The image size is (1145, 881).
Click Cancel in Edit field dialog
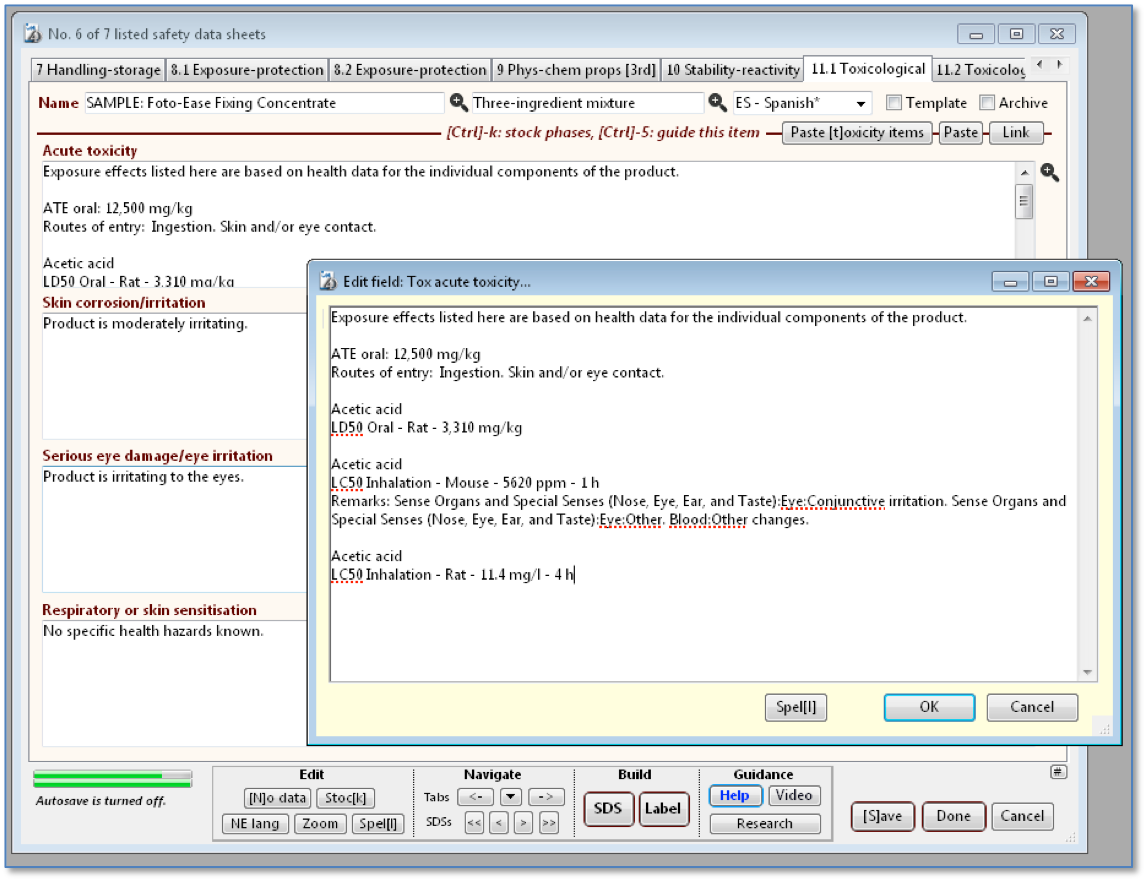click(x=1032, y=707)
